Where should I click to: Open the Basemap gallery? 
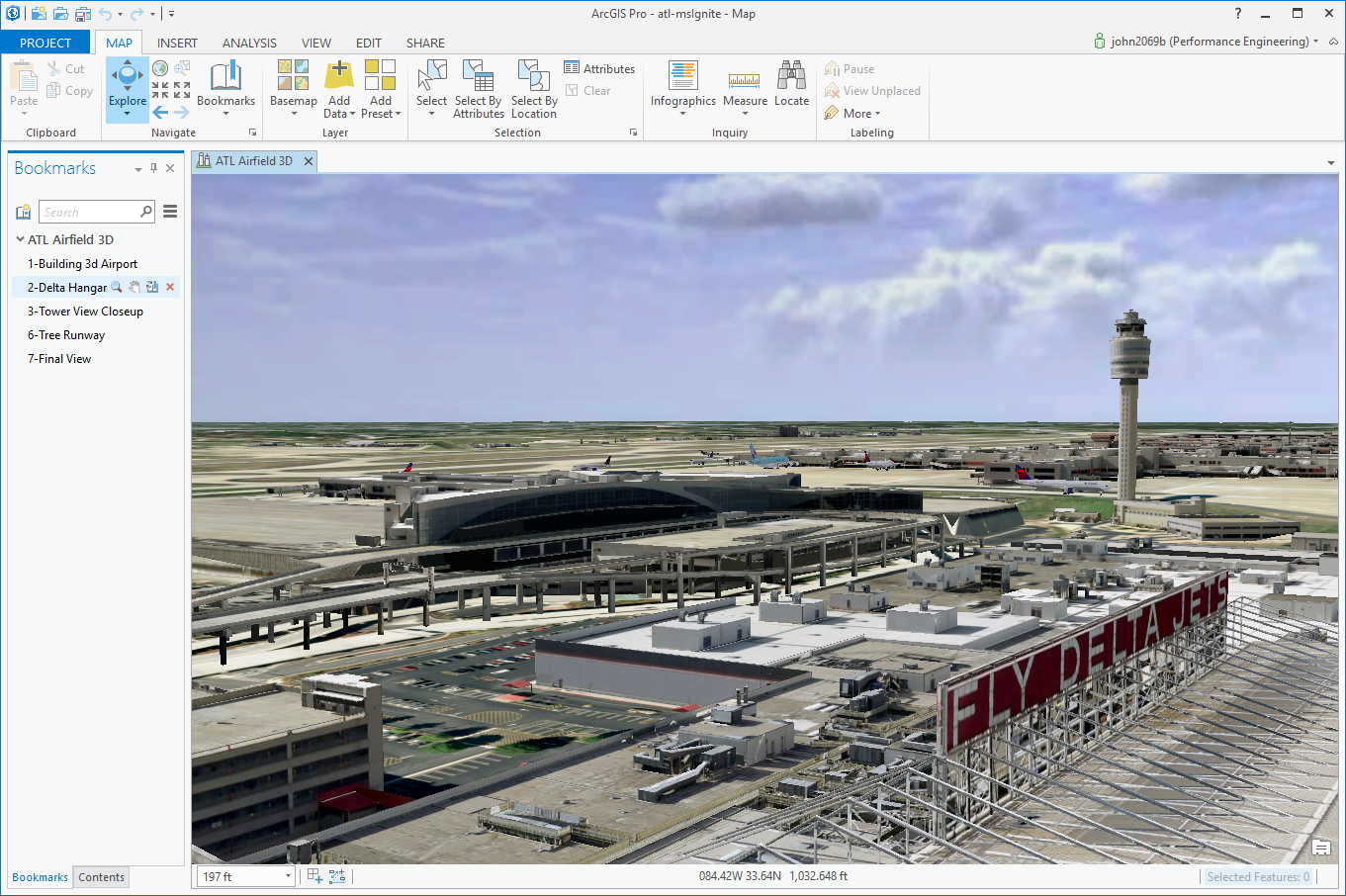tap(293, 87)
